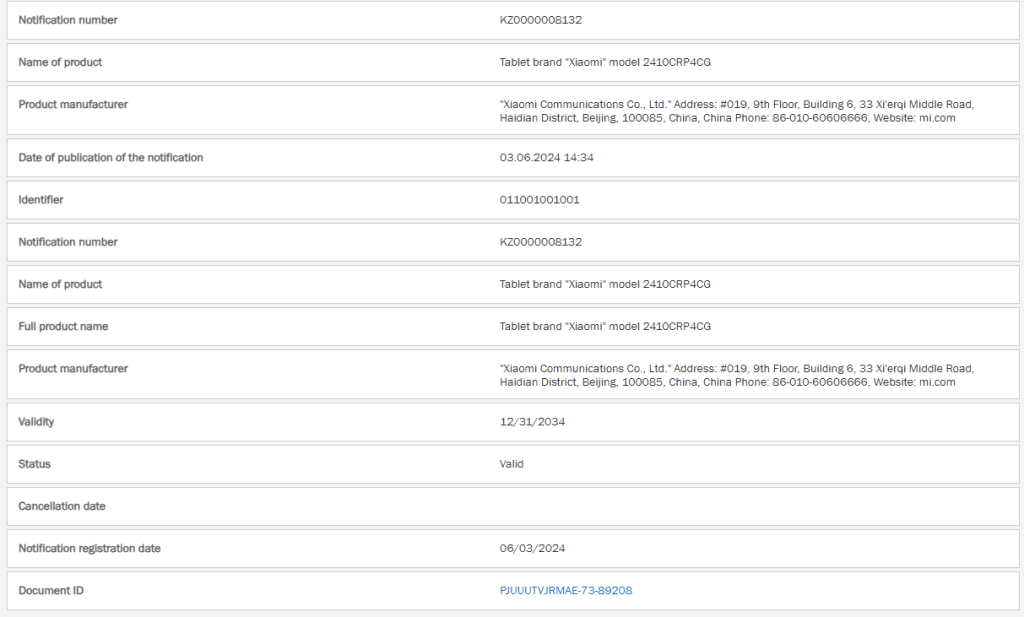Click the topmost Notification number label
Screen dimensions: 1024x617
[x=68, y=20]
